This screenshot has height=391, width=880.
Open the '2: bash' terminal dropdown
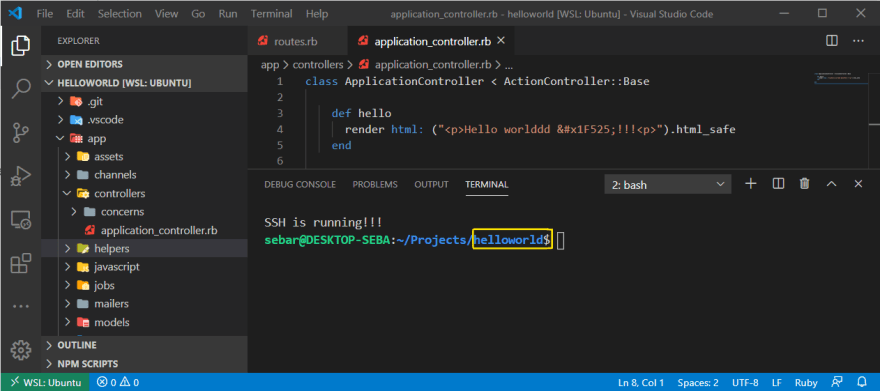click(667, 185)
